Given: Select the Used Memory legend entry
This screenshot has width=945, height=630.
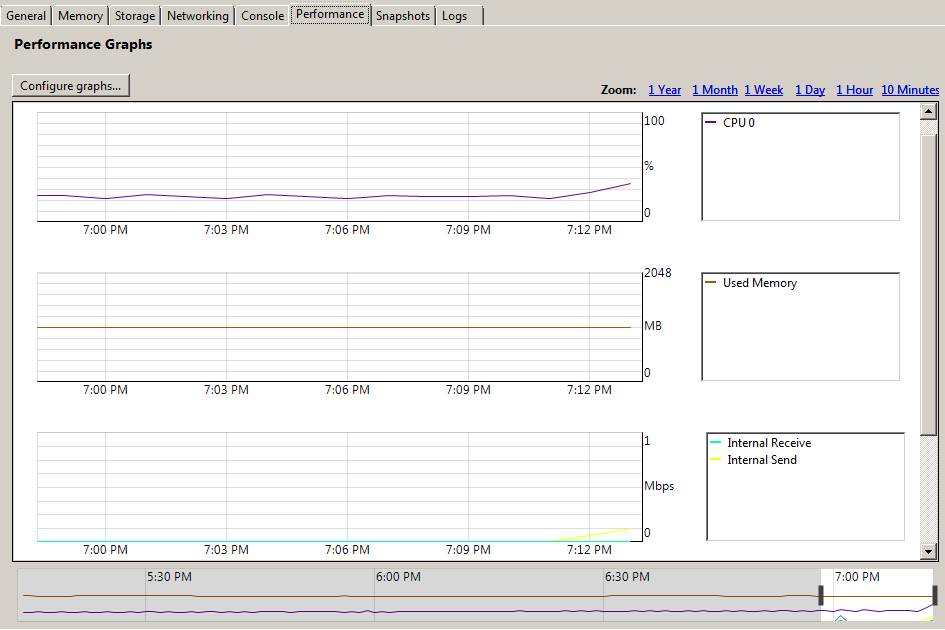Looking at the screenshot, I should 751,283.
